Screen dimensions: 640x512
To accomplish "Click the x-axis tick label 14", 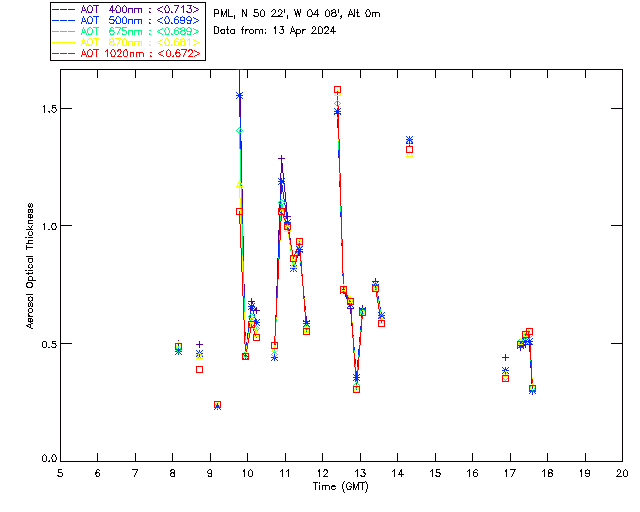I will pos(398,474).
